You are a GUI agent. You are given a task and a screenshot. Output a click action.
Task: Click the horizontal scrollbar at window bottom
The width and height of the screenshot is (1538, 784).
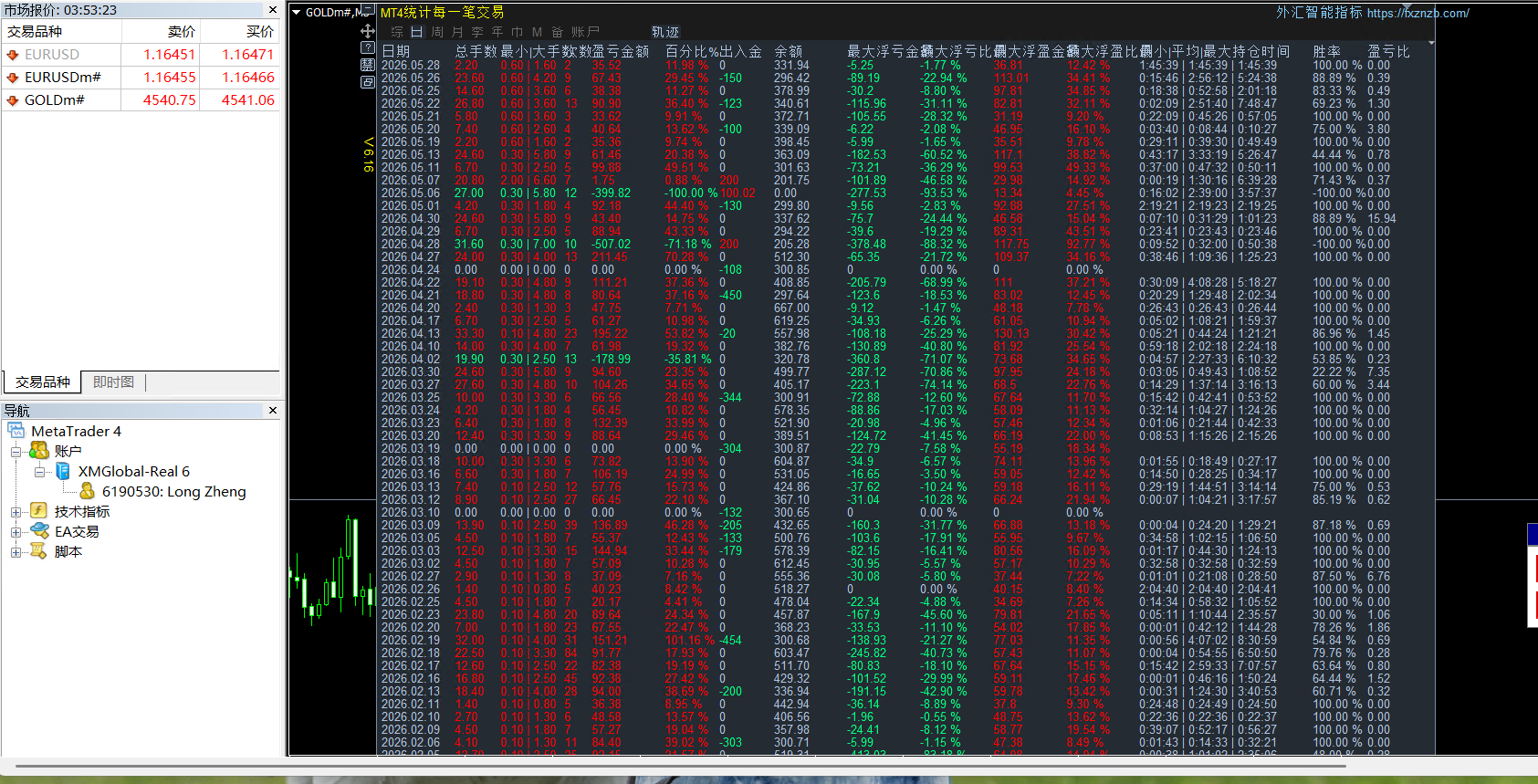[x=680, y=767]
